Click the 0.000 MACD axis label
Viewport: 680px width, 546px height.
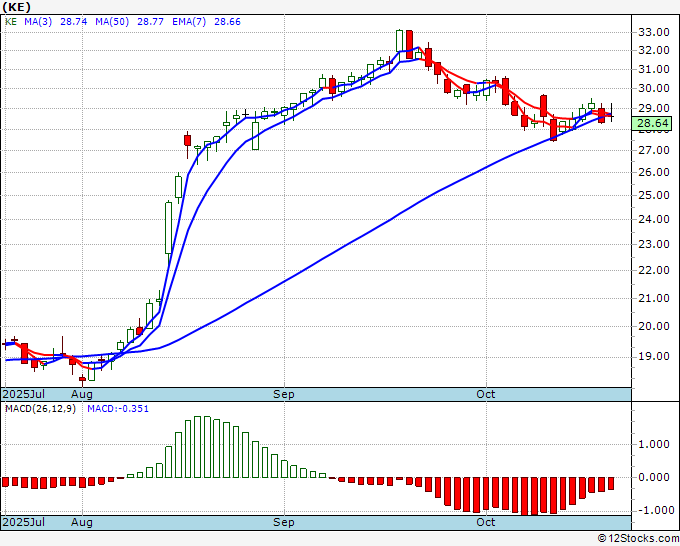click(654, 477)
